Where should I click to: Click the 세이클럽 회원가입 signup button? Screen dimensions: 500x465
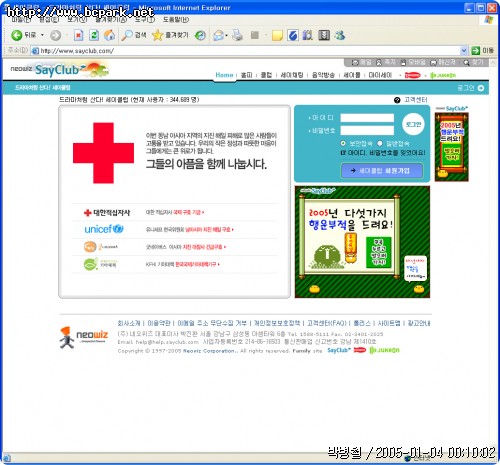click(382, 171)
